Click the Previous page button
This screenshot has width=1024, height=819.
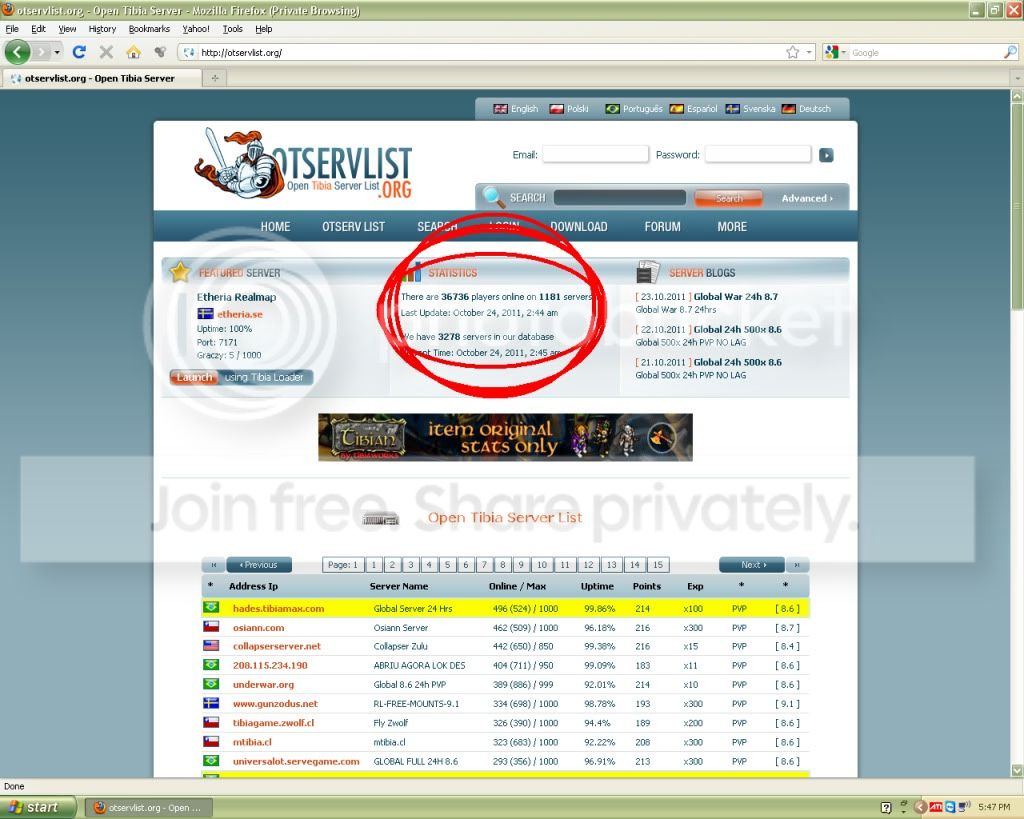click(x=259, y=565)
